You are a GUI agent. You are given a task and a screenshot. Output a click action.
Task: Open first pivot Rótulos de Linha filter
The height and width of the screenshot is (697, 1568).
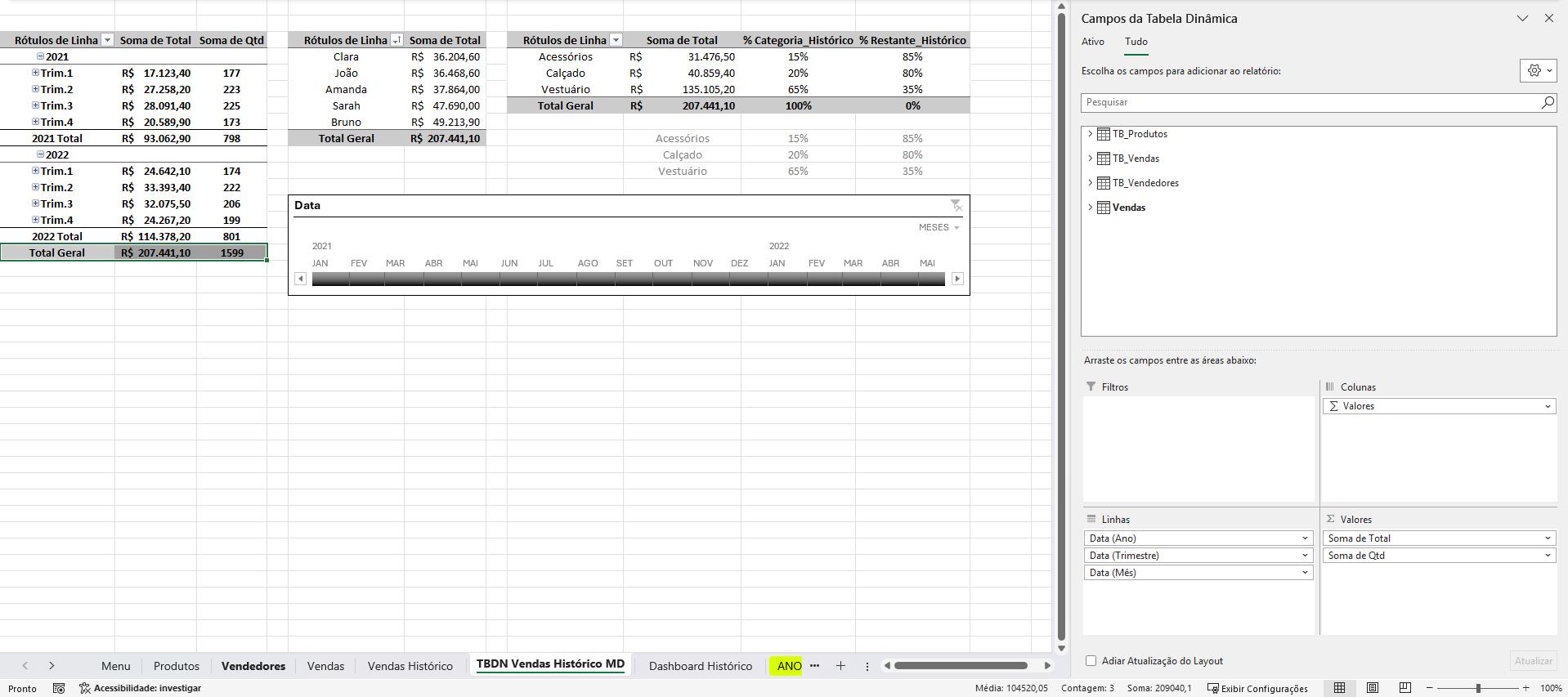pyautogui.click(x=107, y=40)
